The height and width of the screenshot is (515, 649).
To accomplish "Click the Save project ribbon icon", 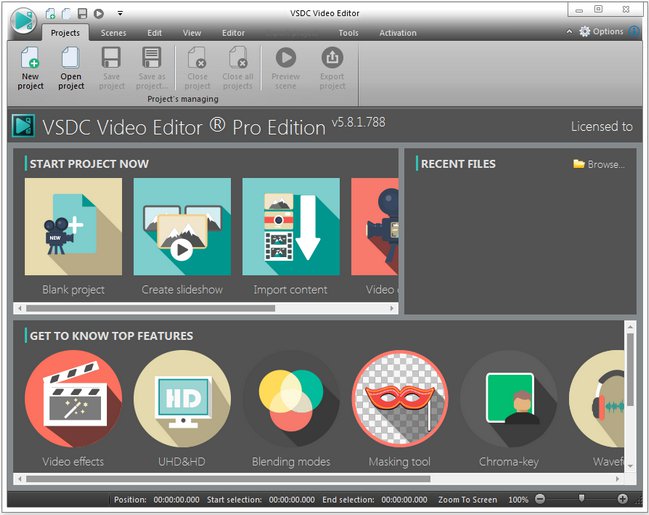I will [x=111, y=58].
